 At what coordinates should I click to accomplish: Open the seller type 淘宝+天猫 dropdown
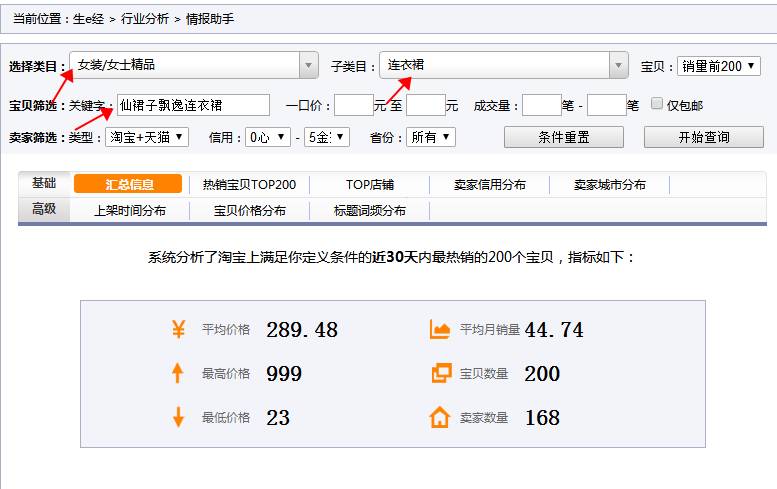coord(147,137)
